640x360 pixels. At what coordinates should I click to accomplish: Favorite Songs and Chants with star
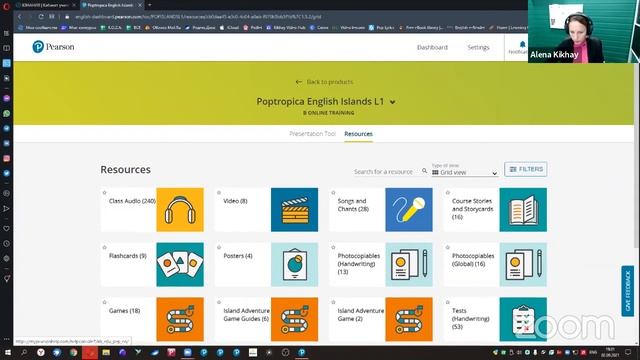(333, 193)
